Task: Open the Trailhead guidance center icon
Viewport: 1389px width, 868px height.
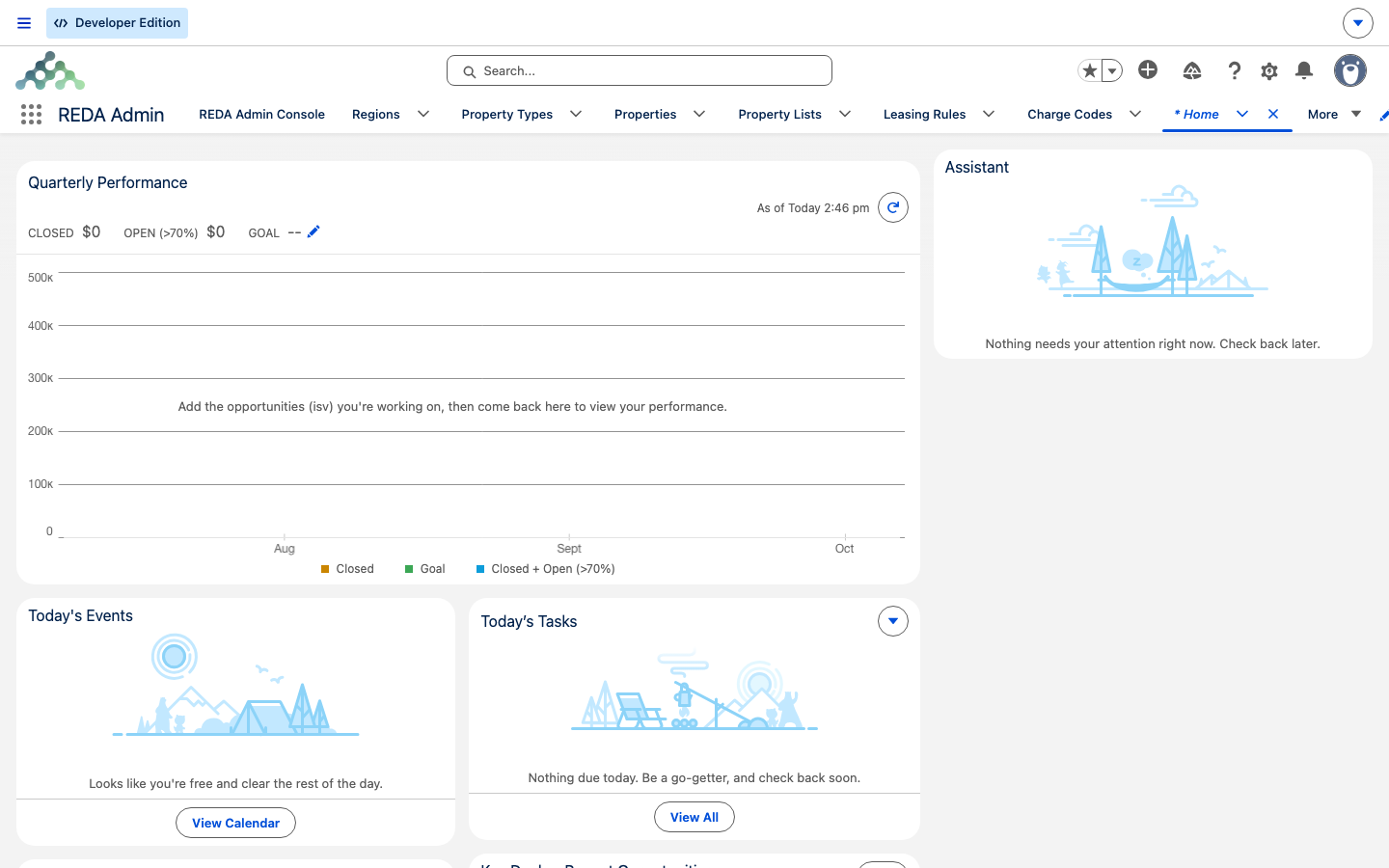Action: (1192, 70)
